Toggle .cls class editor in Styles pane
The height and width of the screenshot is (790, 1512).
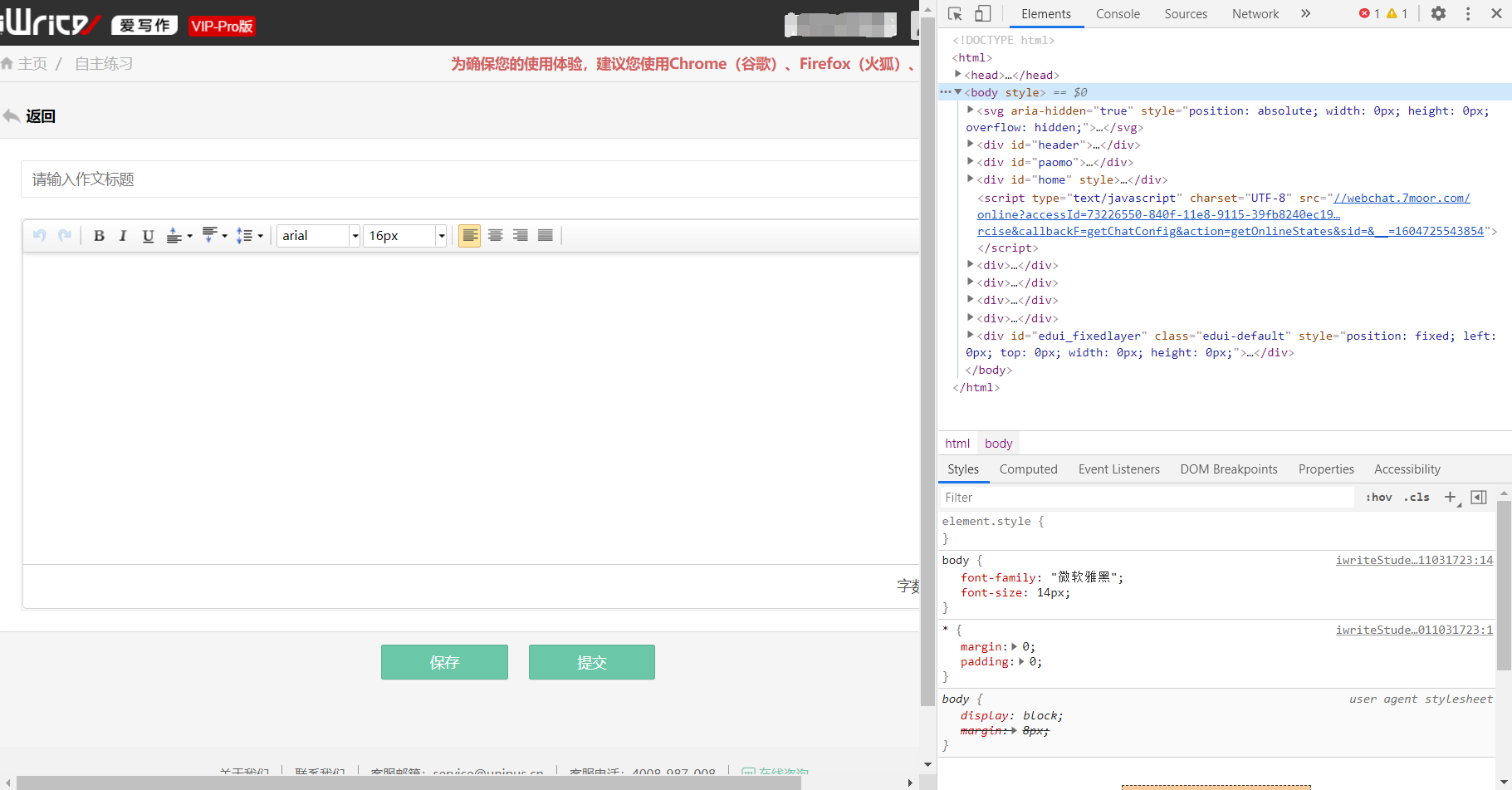coord(1417,497)
